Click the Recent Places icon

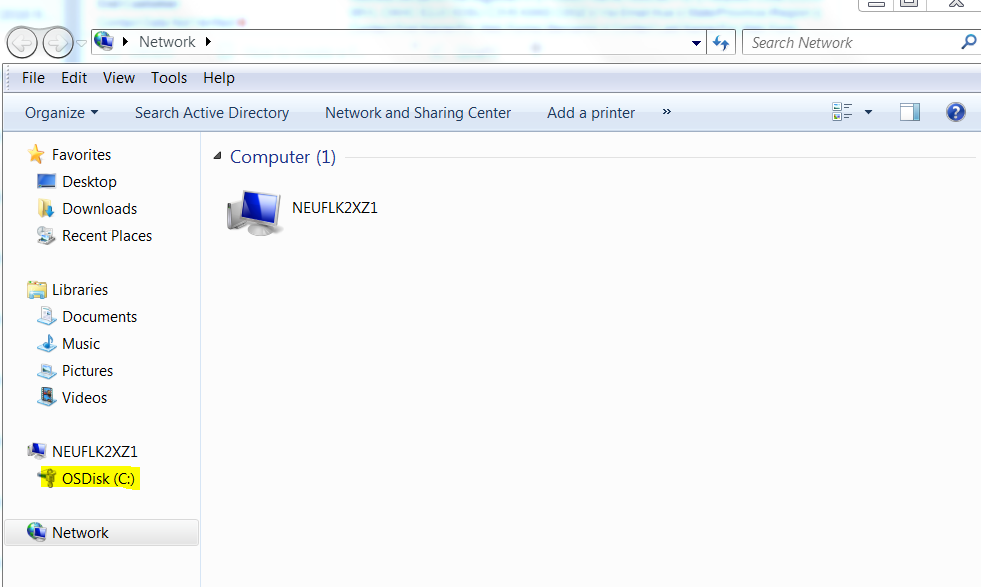pos(46,236)
